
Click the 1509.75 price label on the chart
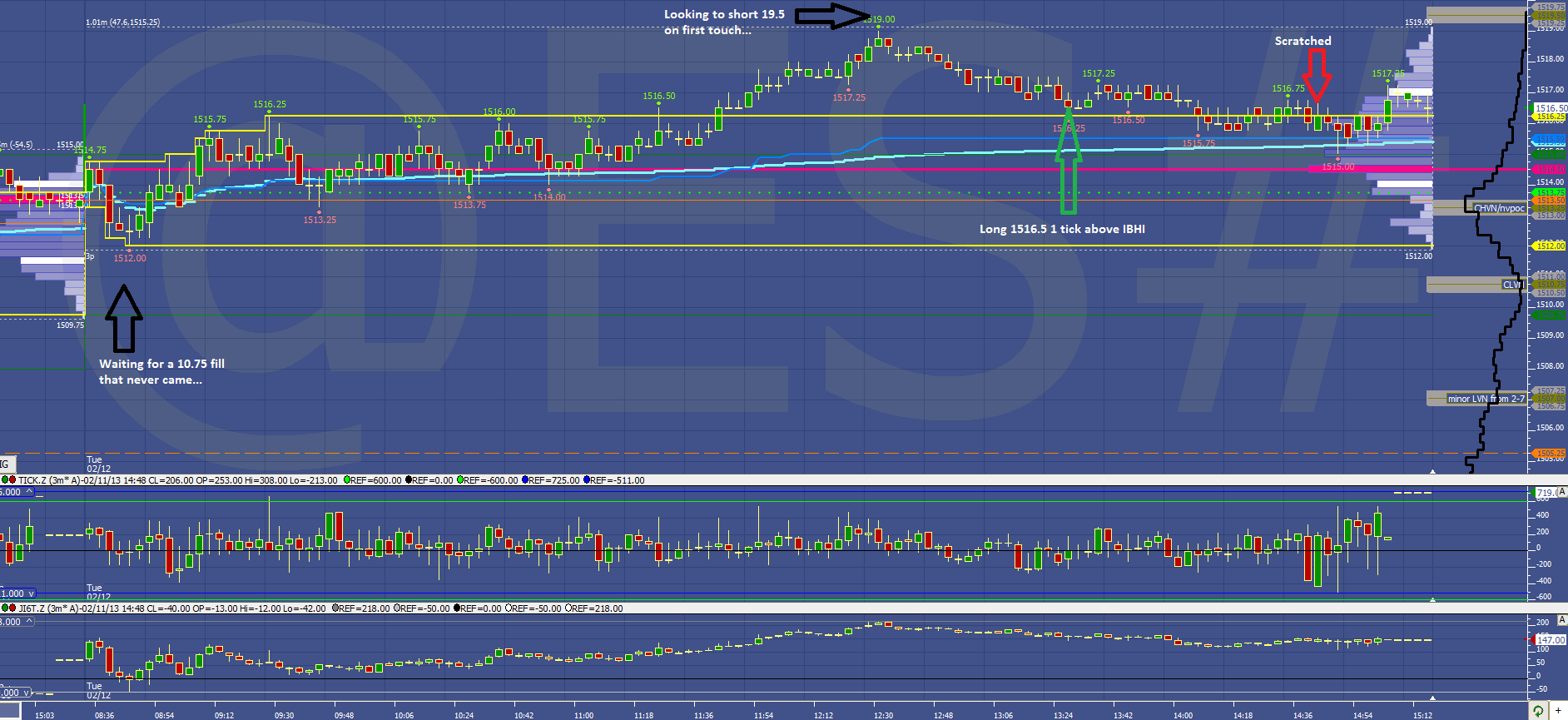coord(70,325)
